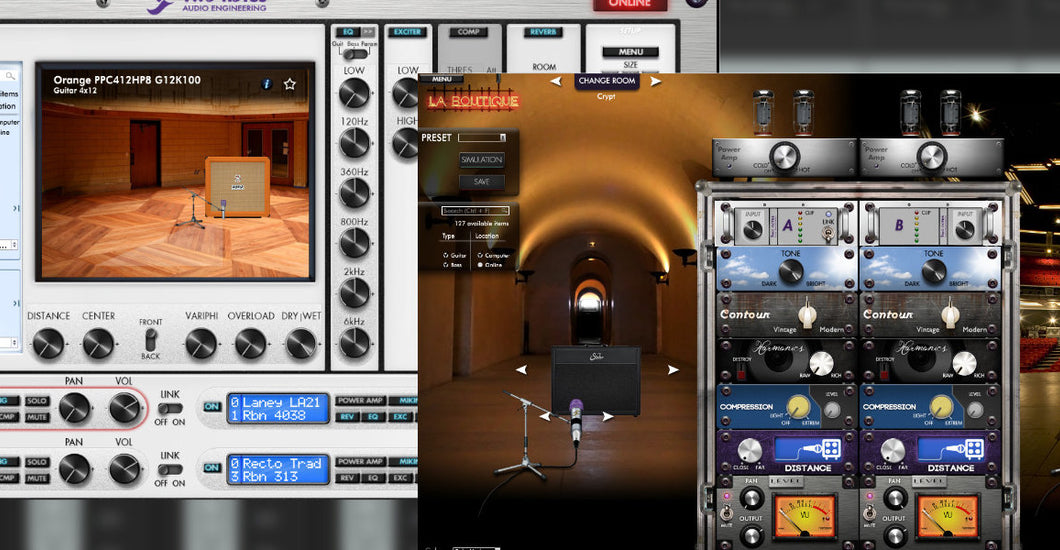This screenshot has width=1060, height=550.
Task: Switch to the Reverb section tab
Action: click(543, 32)
